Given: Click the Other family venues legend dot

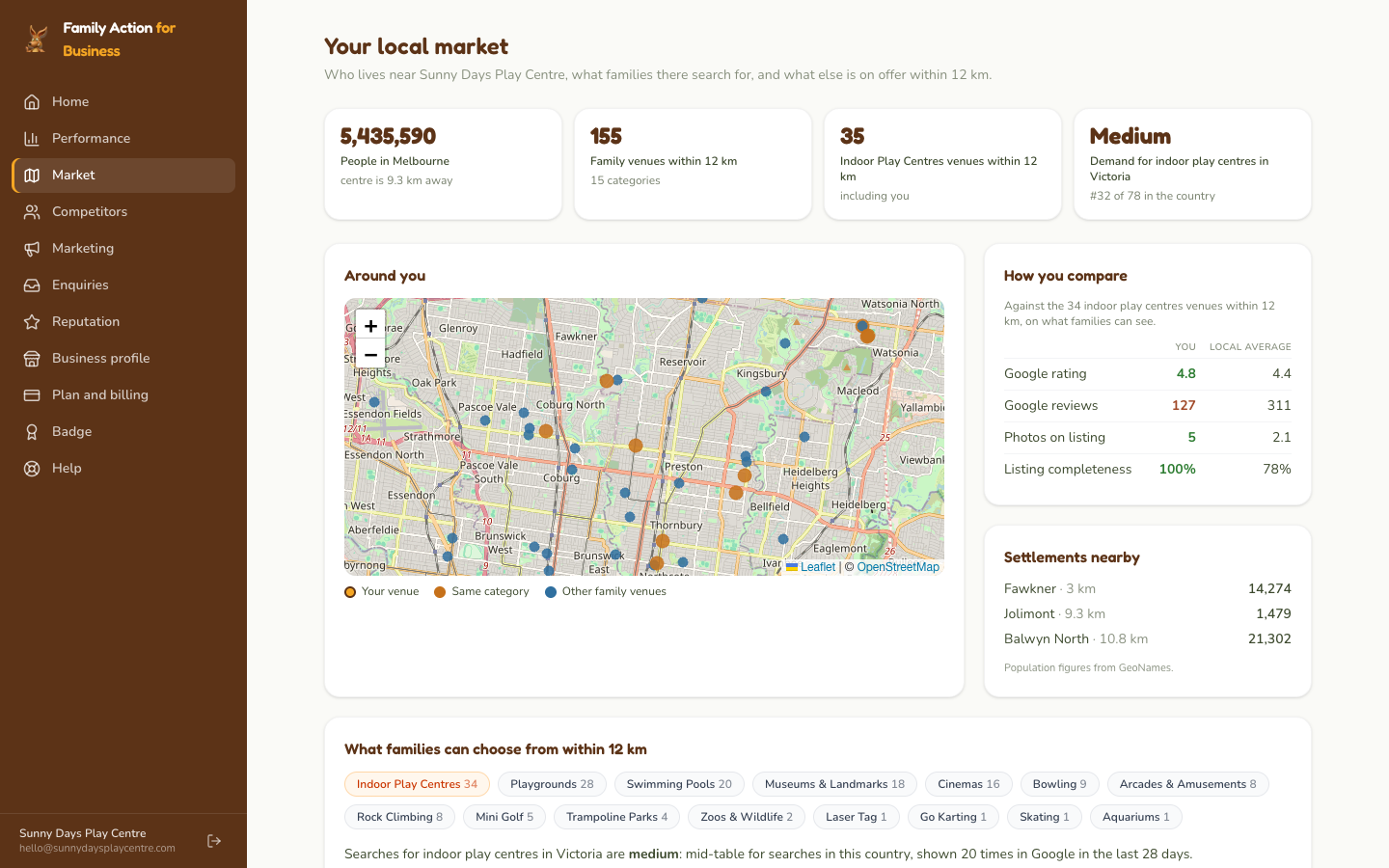Looking at the screenshot, I should 551,592.
